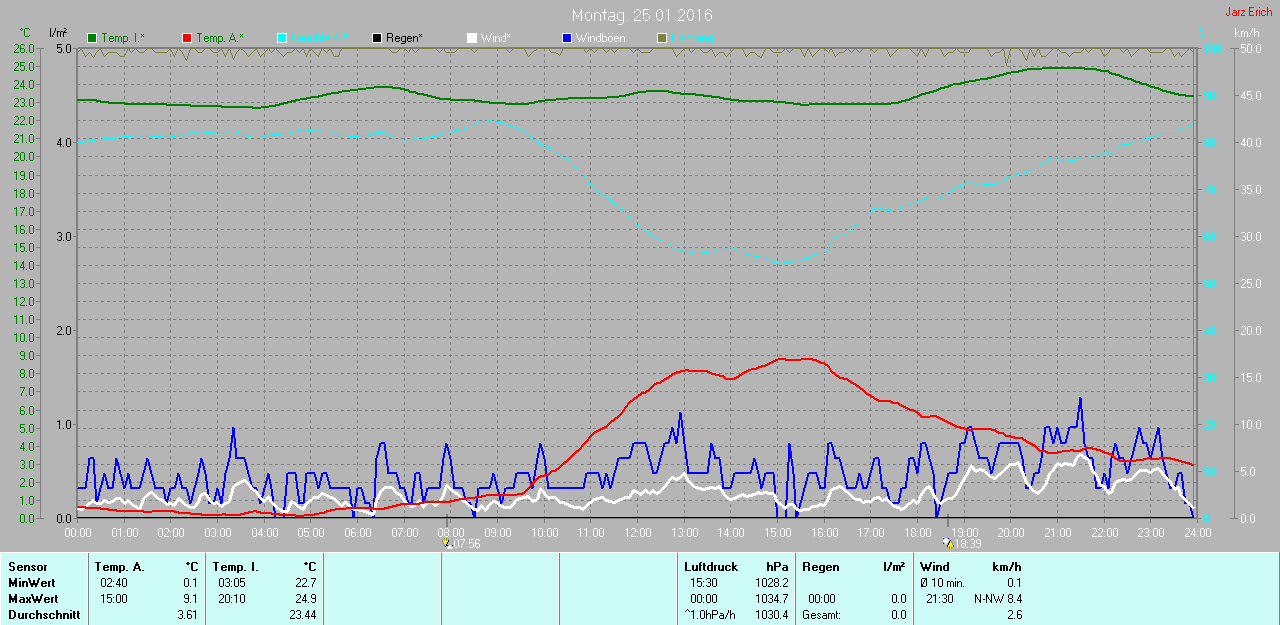The width and height of the screenshot is (1280, 625).
Task: Click the blue Windböen legend swatch
Action: (x=567, y=38)
